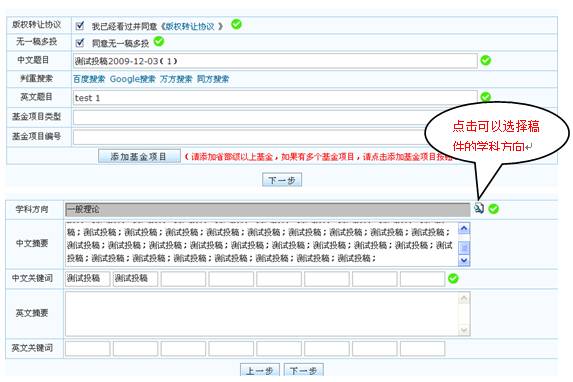Viewport: 573px width, 382px height.
Task: Click scroll down arrow of 中文摘要 box
Action: point(464,260)
